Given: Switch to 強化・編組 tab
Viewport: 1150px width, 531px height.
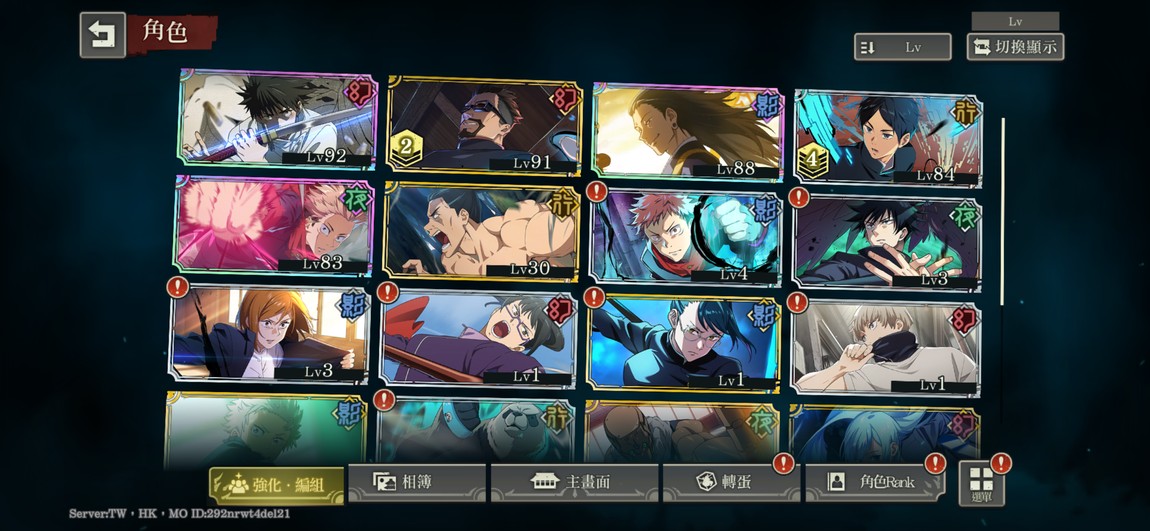Looking at the screenshot, I should (276, 486).
